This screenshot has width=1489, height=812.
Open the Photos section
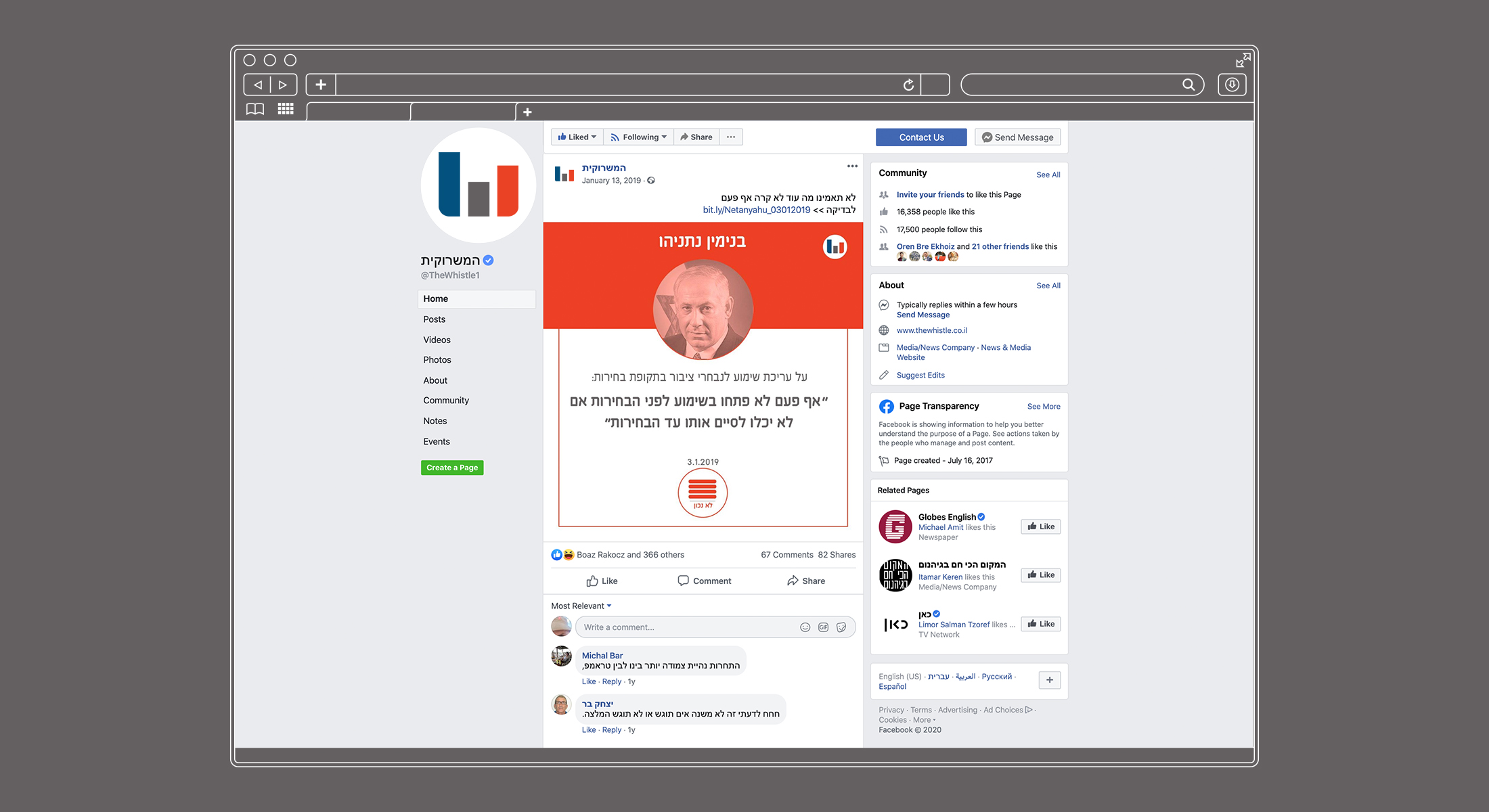(x=437, y=360)
